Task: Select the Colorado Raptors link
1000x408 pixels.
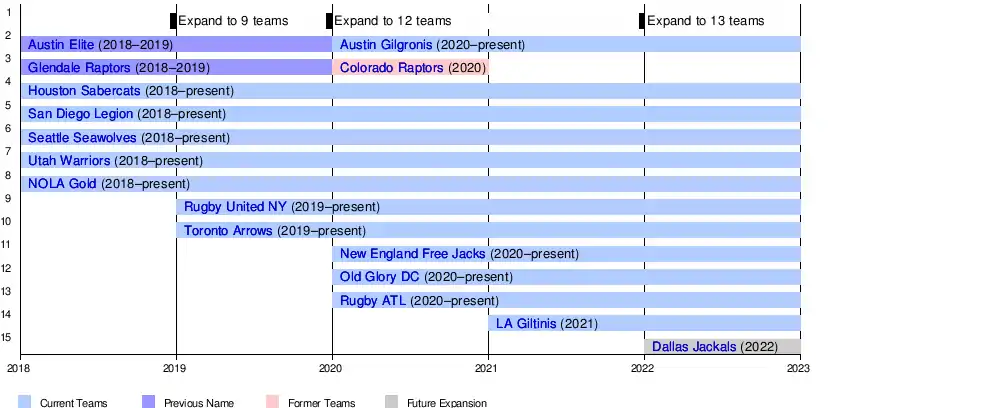Action: [392, 68]
